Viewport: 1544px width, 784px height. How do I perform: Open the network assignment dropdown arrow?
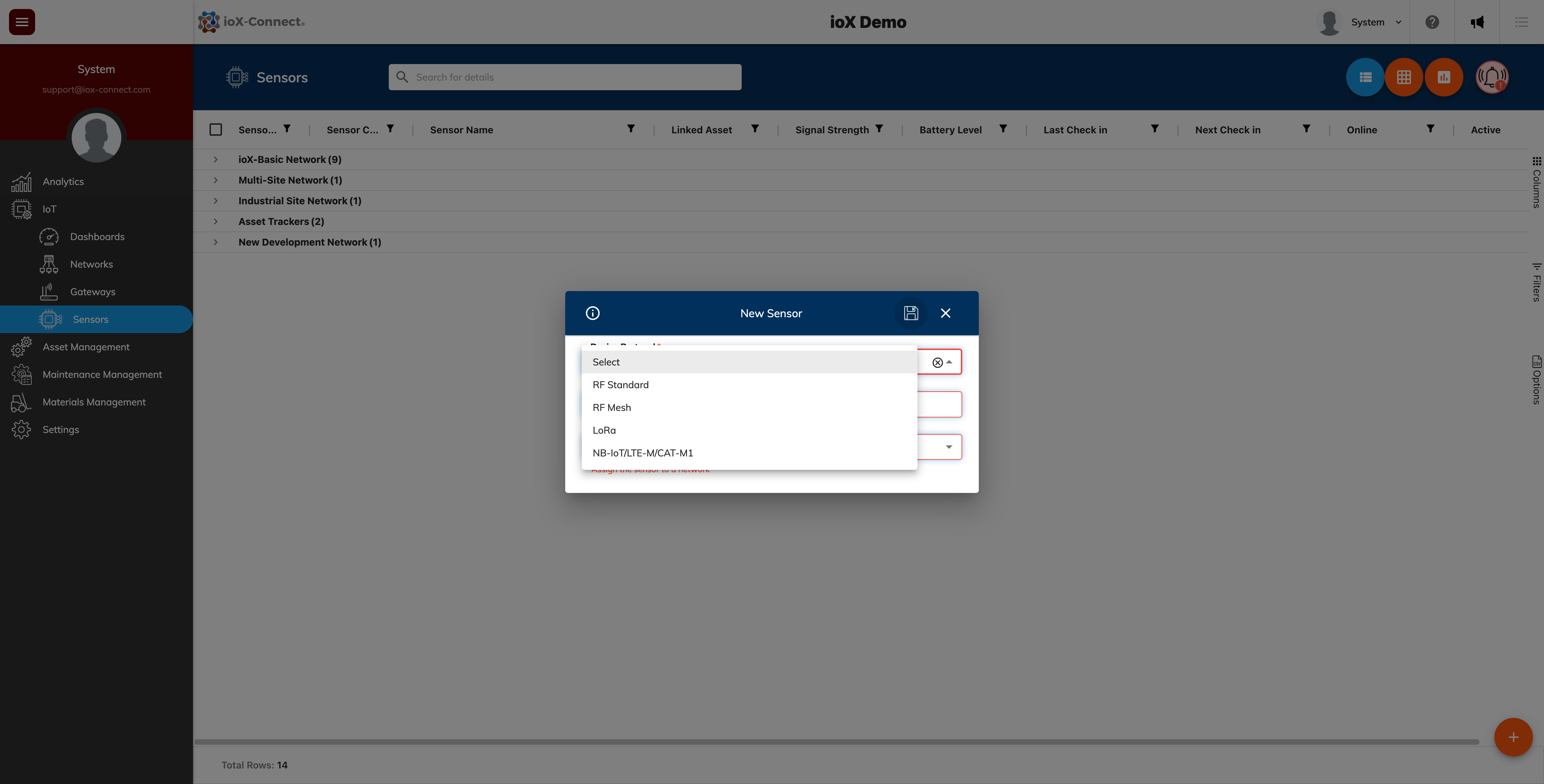click(949, 447)
